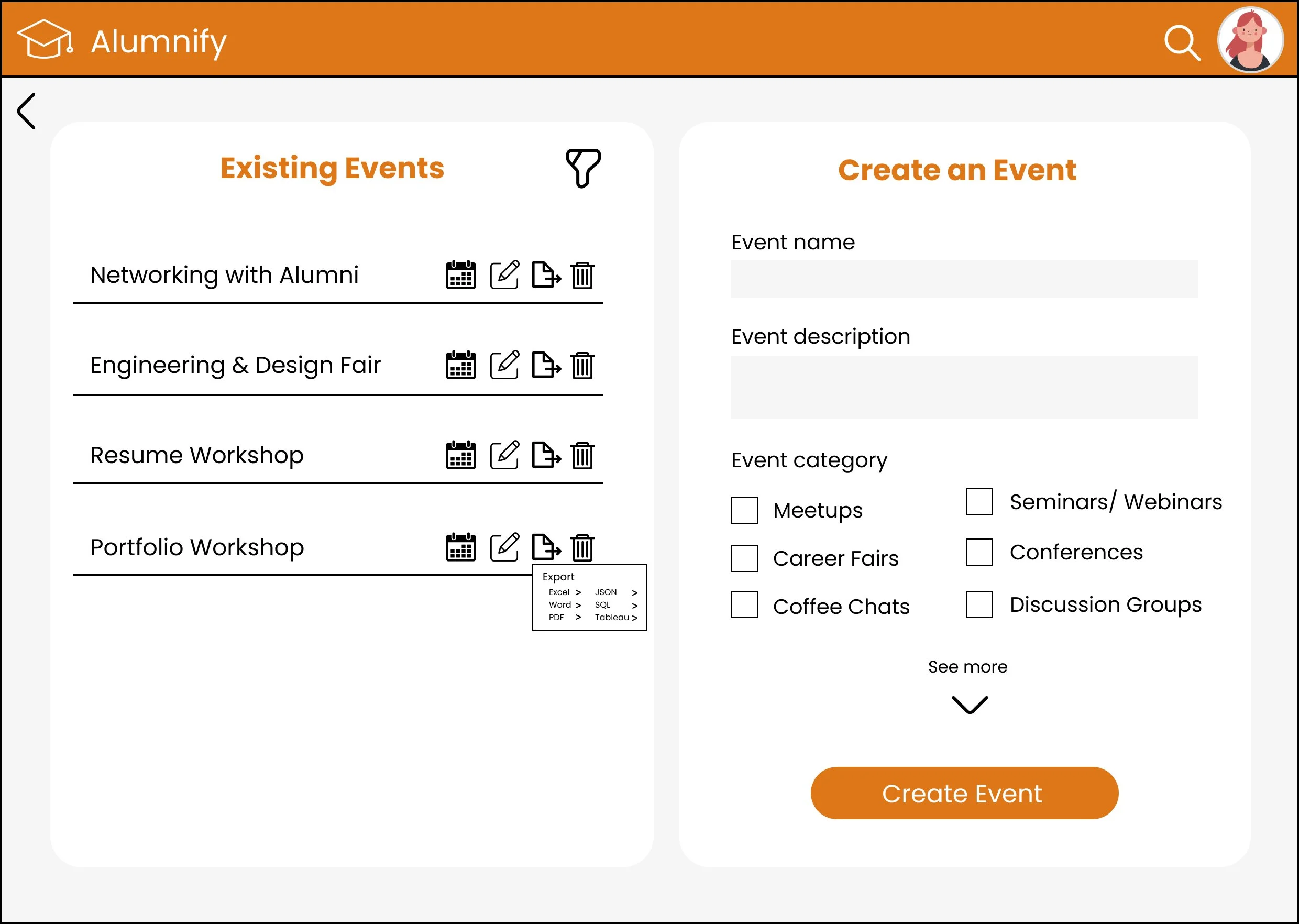Check the Meetups category box
Screen dimensions: 1299x924
point(744,510)
